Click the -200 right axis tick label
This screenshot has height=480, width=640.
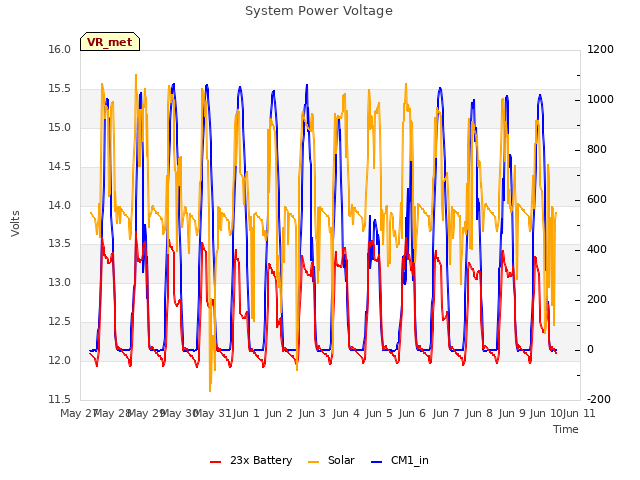[598, 399]
